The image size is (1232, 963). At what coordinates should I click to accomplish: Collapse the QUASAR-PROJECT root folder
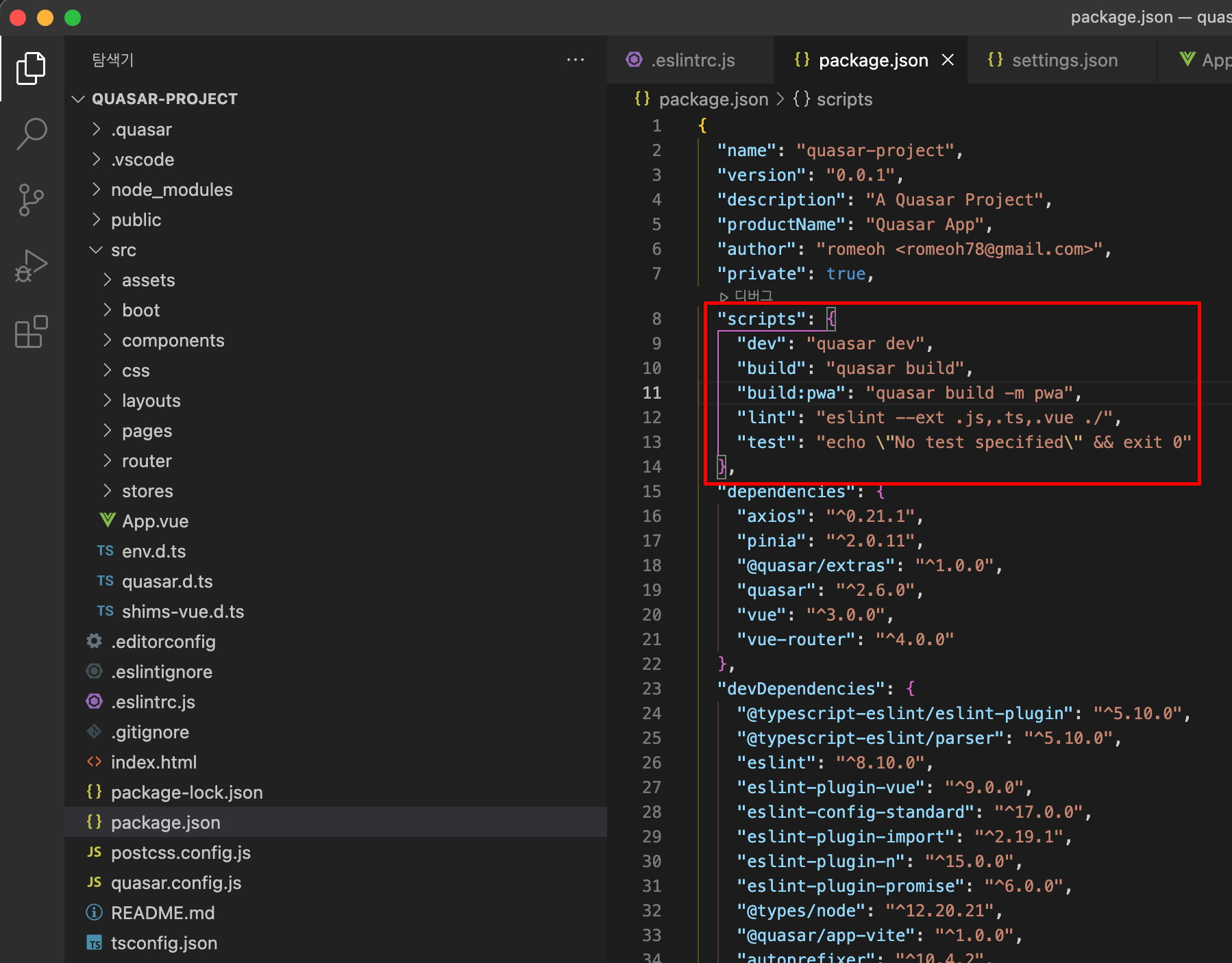[79, 99]
